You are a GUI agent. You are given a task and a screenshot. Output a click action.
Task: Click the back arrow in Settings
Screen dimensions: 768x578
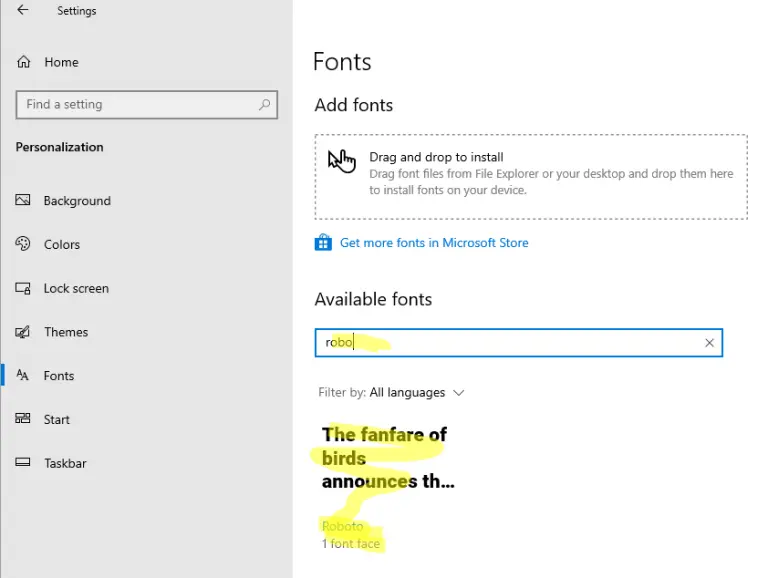[23, 10]
